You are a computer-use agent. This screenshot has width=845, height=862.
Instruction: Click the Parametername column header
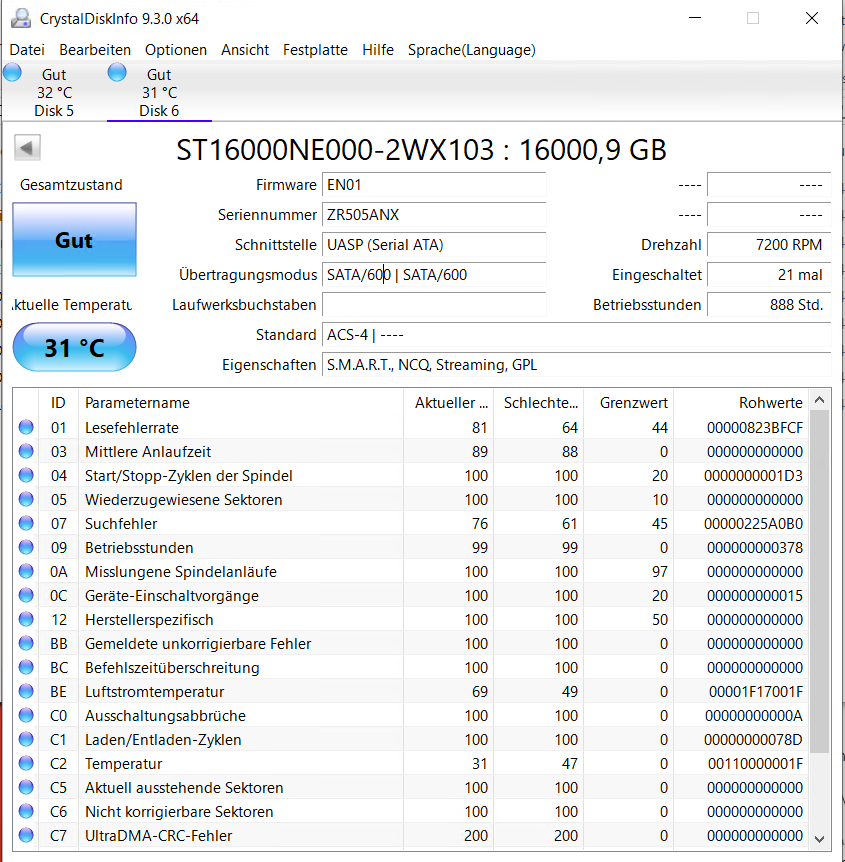[x=241, y=402]
